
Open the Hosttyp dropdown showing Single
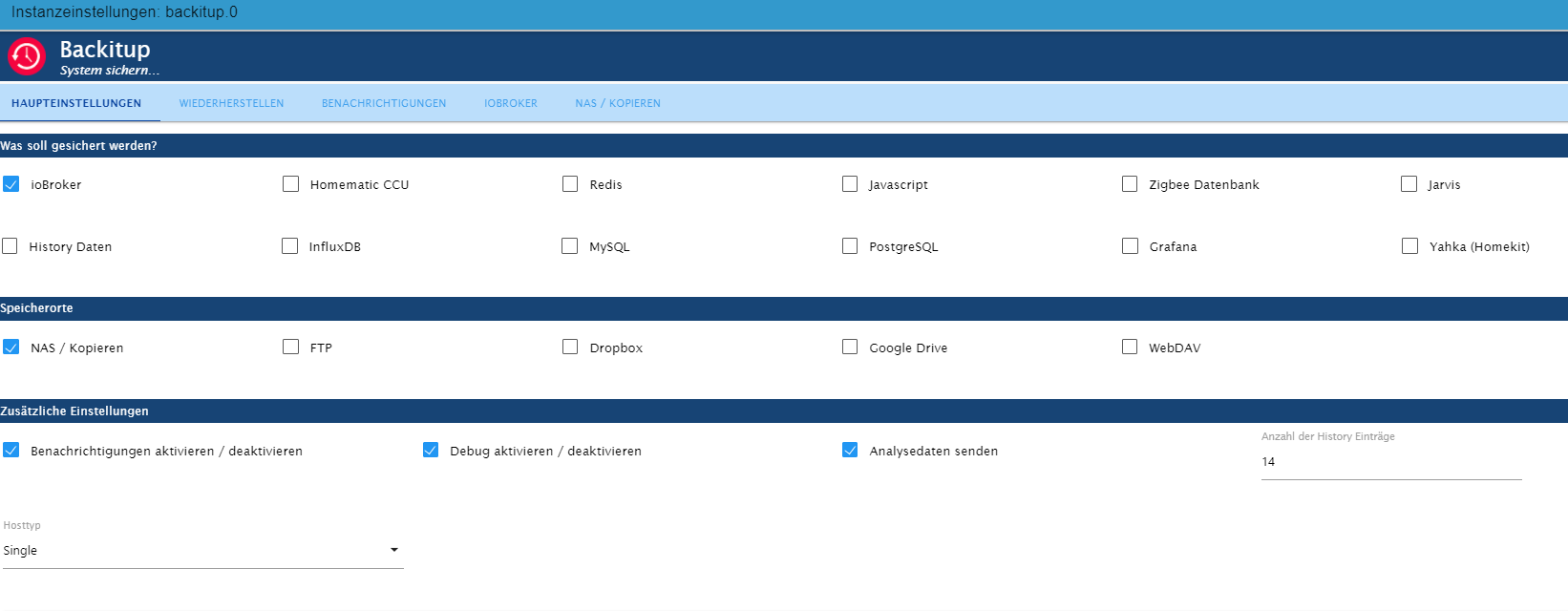[202, 551]
